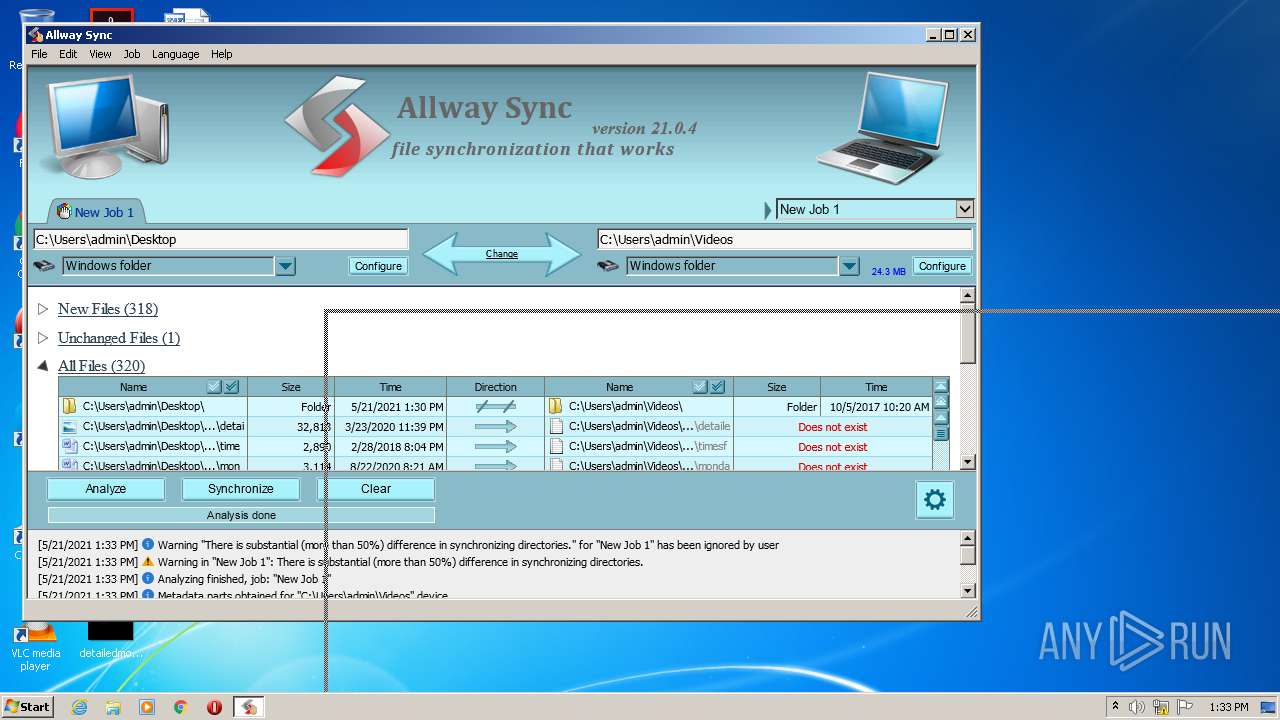The height and width of the screenshot is (720, 1280).
Task: Select the folder icon of Desktop row
Action: [x=69, y=406]
